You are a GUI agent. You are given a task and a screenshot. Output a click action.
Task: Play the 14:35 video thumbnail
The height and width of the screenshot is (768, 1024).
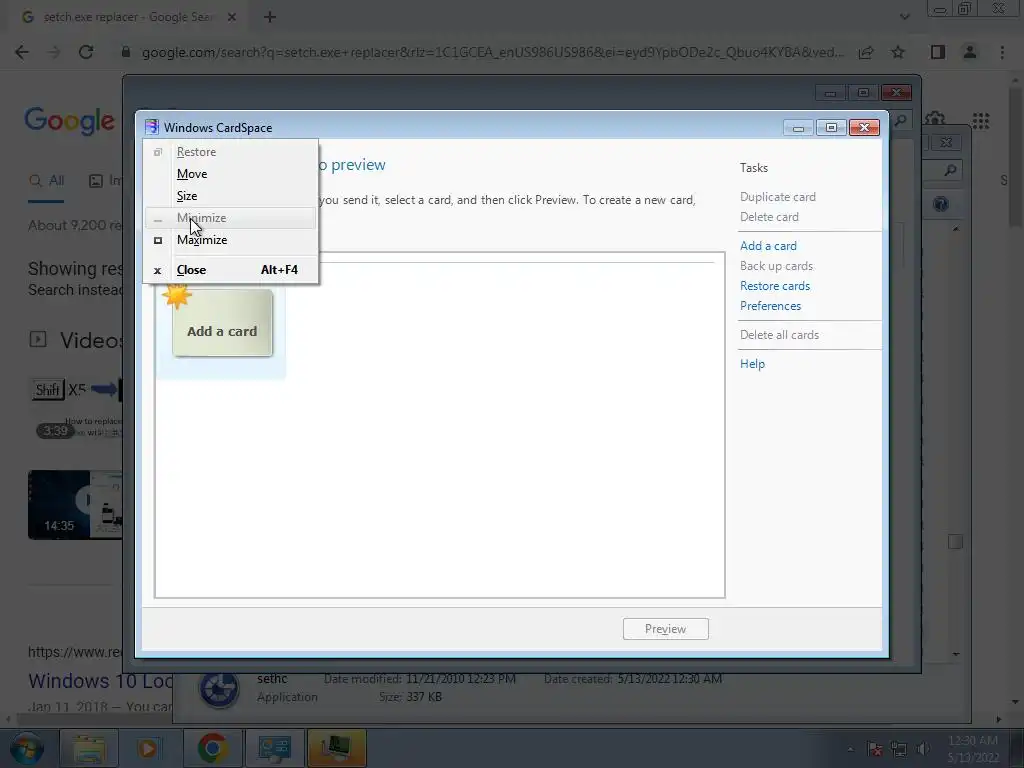tap(75, 505)
